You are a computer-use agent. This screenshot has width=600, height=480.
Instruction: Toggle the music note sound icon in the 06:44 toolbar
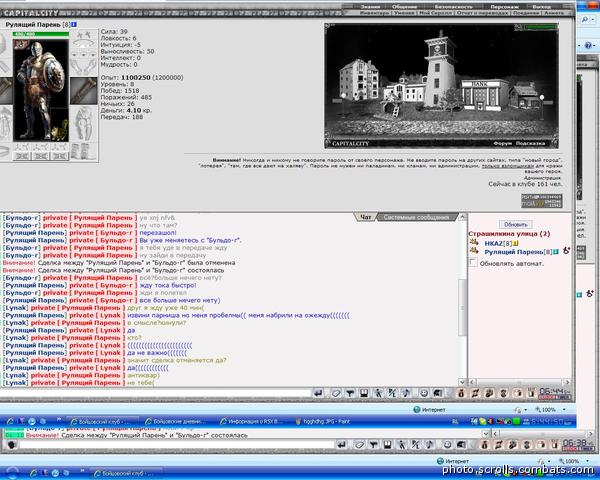[406, 393]
